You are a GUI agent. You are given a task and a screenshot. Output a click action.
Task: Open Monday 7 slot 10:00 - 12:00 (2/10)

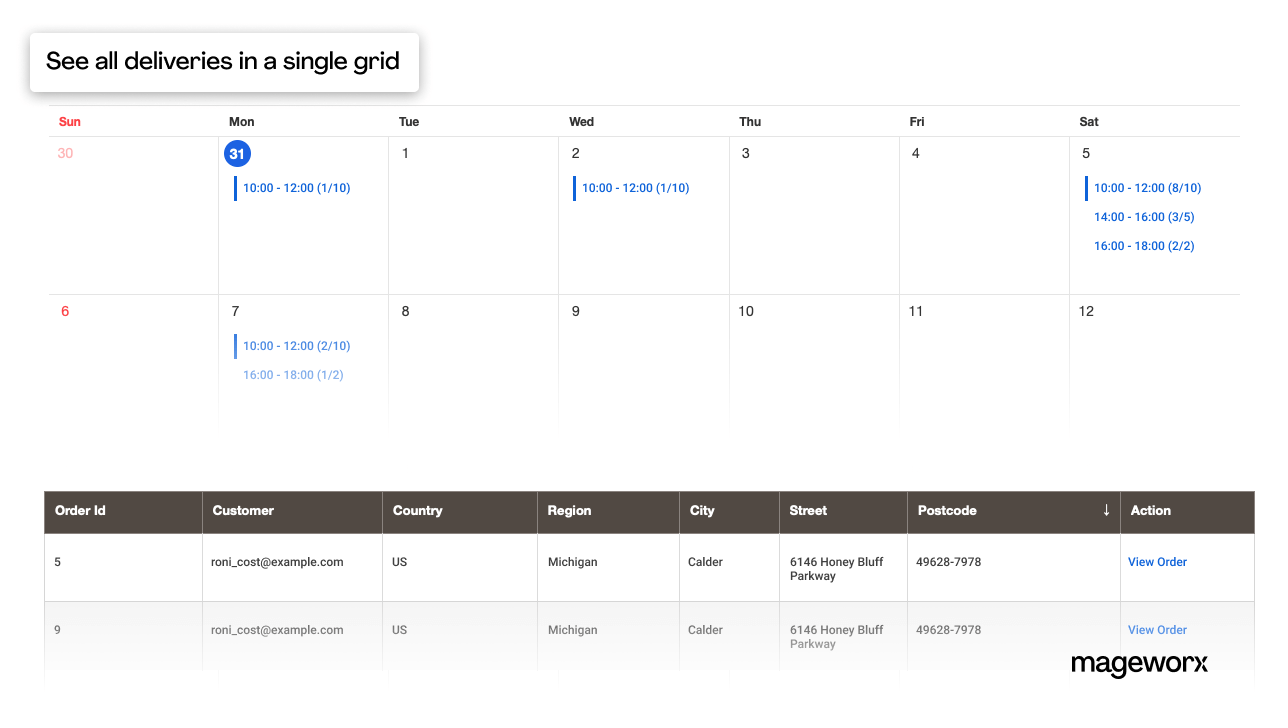pos(296,346)
